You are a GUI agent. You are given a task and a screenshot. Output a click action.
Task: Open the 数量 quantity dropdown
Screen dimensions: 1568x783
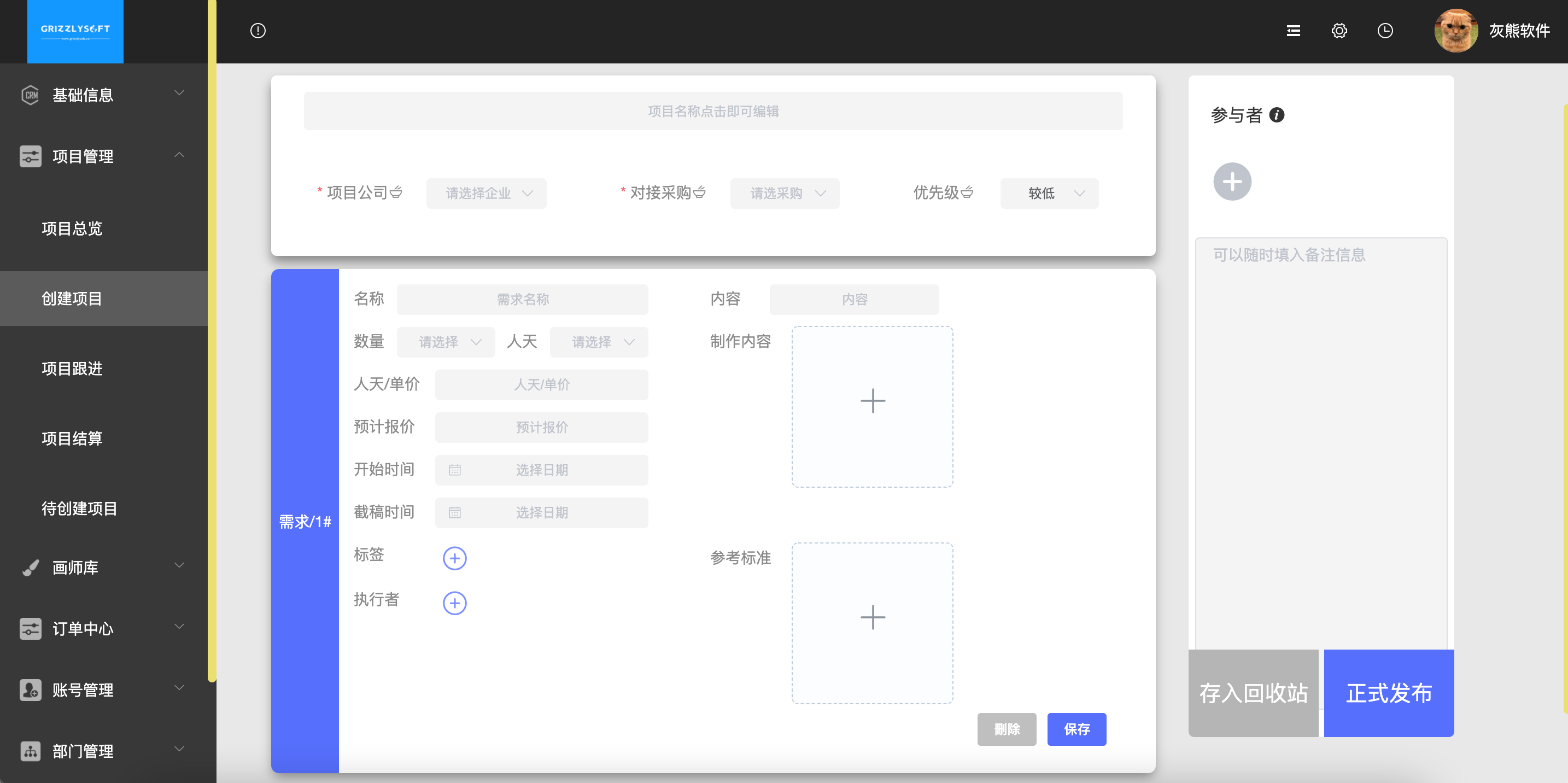tap(446, 342)
